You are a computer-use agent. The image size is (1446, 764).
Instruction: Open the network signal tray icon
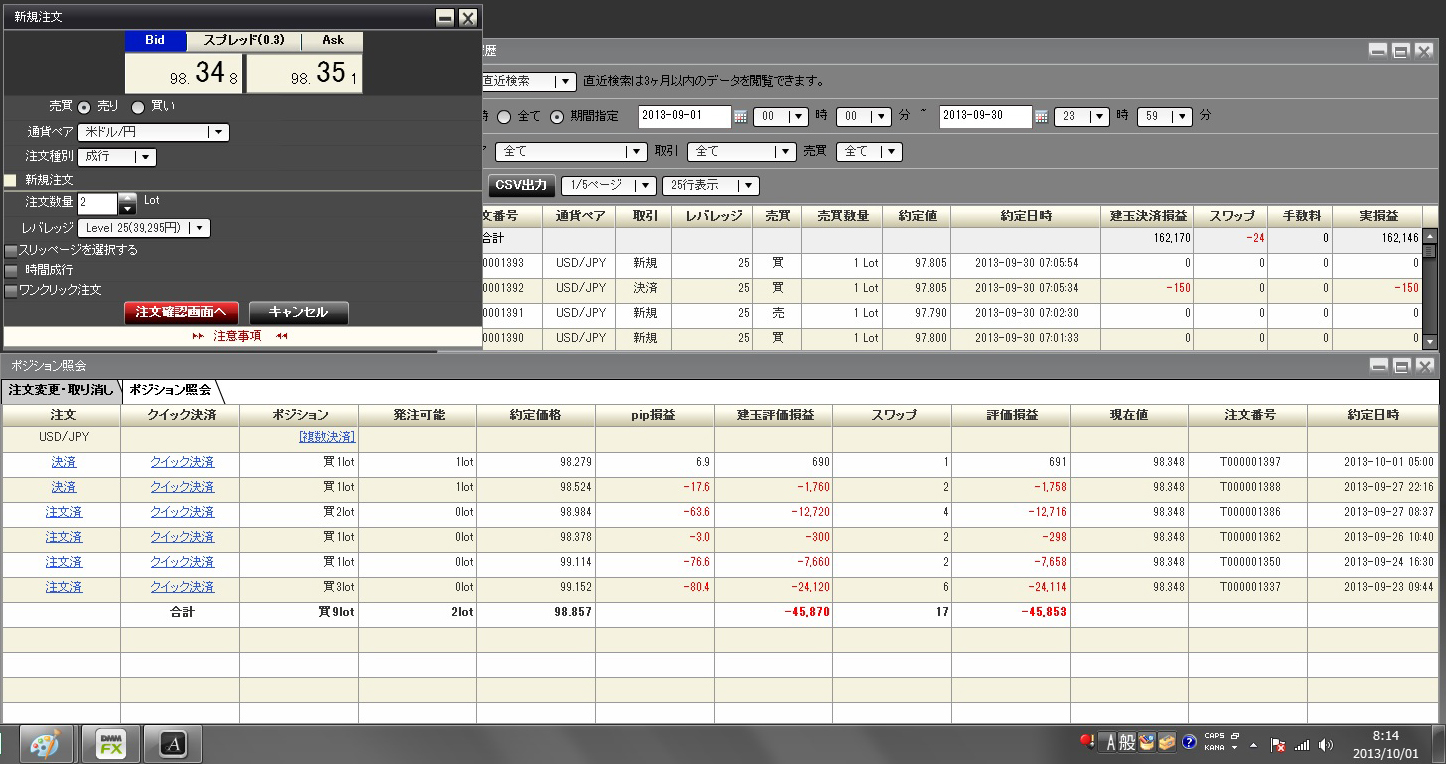coord(1302,745)
